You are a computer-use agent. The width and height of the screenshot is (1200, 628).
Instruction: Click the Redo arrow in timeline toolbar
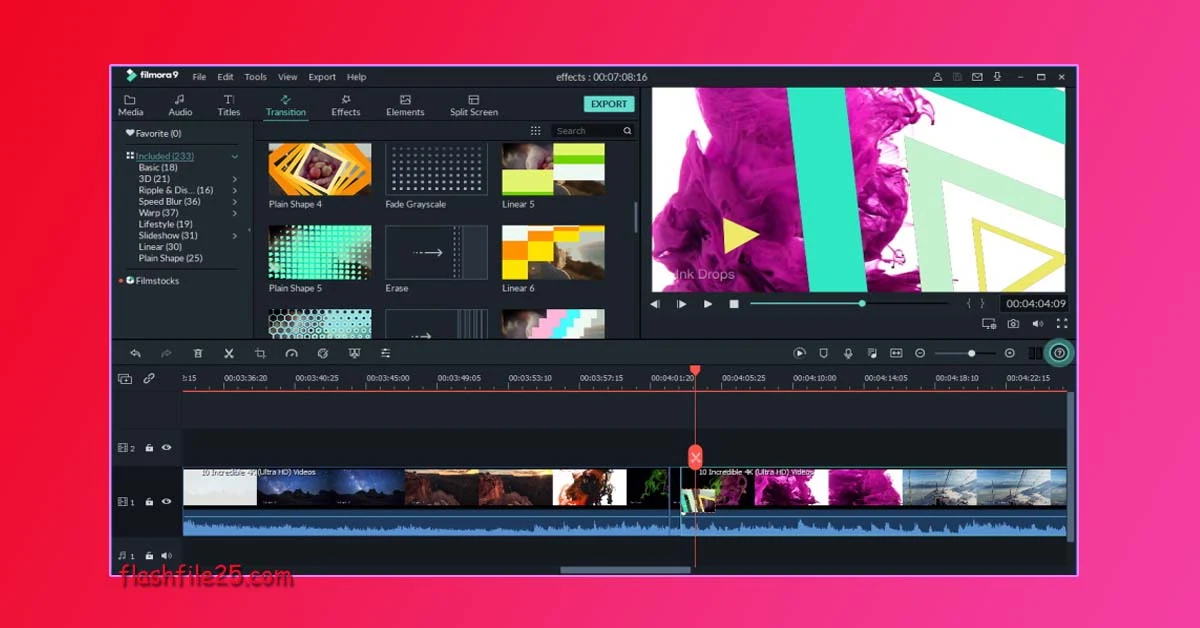(x=166, y=353)
